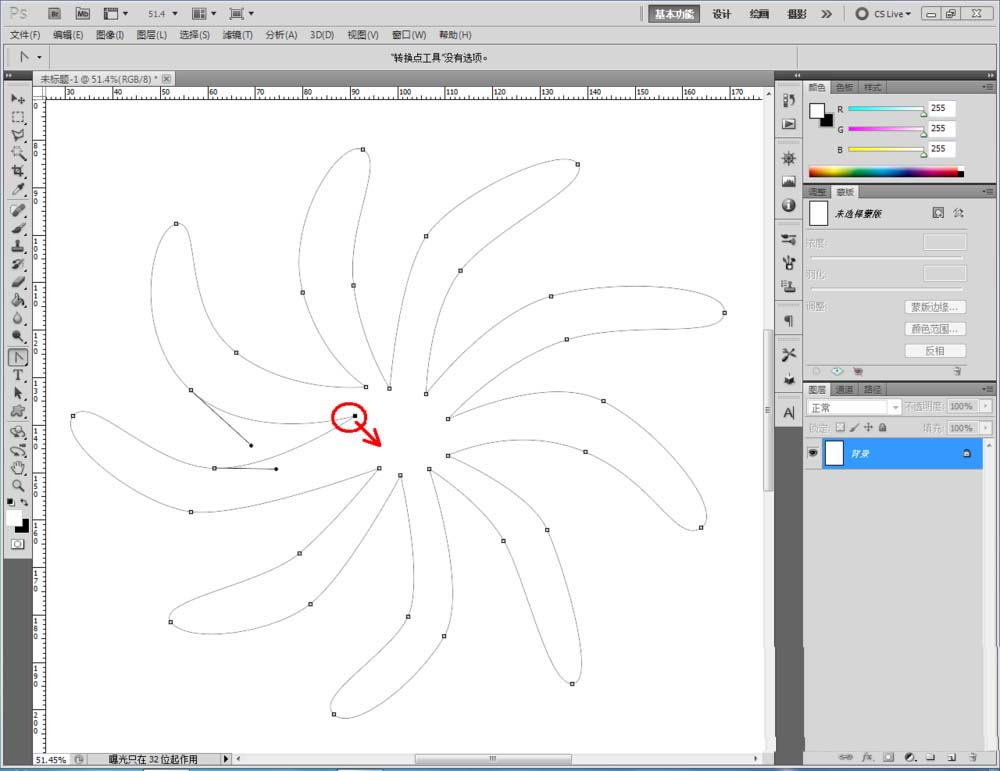Select the Move tool
Viewport: 1000px width, 771px height.
(x=18, y=99)
